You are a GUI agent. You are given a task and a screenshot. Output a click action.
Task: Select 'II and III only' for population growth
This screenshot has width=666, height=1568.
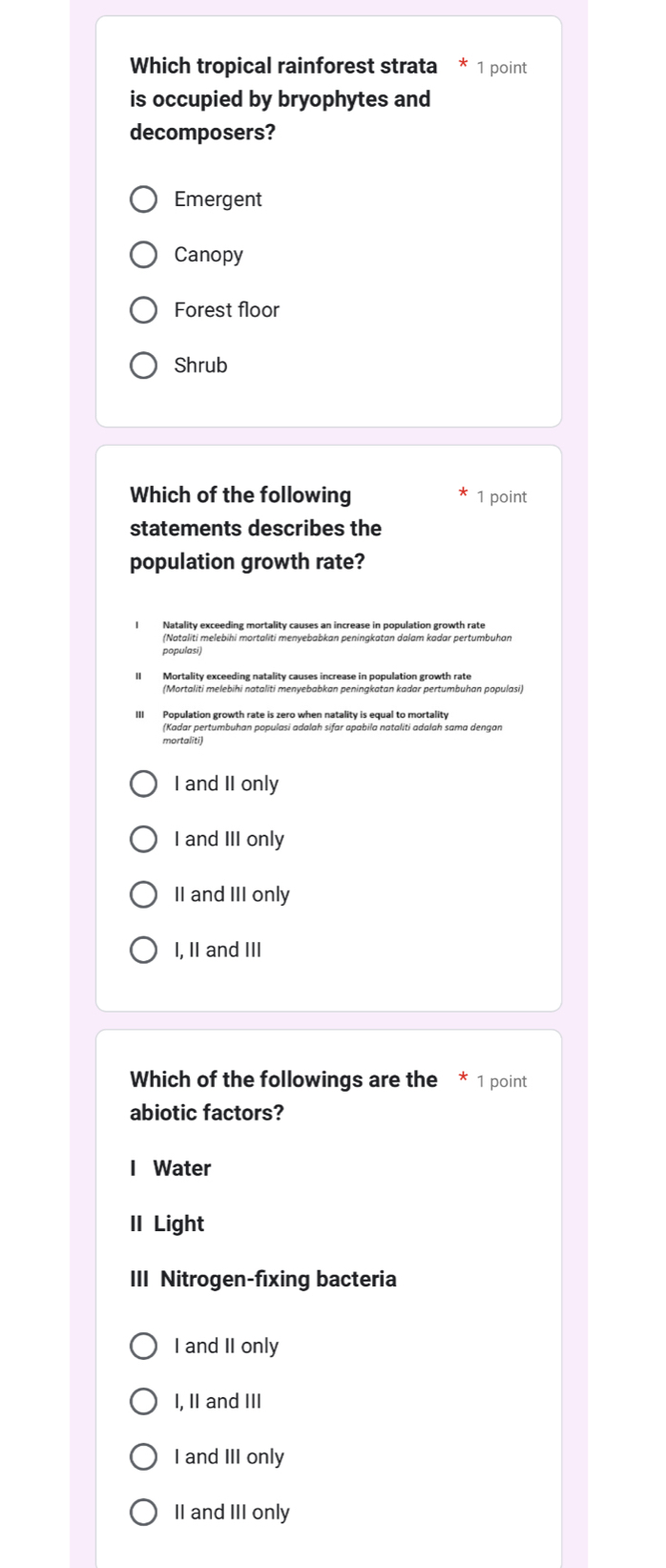click(143, 895)
